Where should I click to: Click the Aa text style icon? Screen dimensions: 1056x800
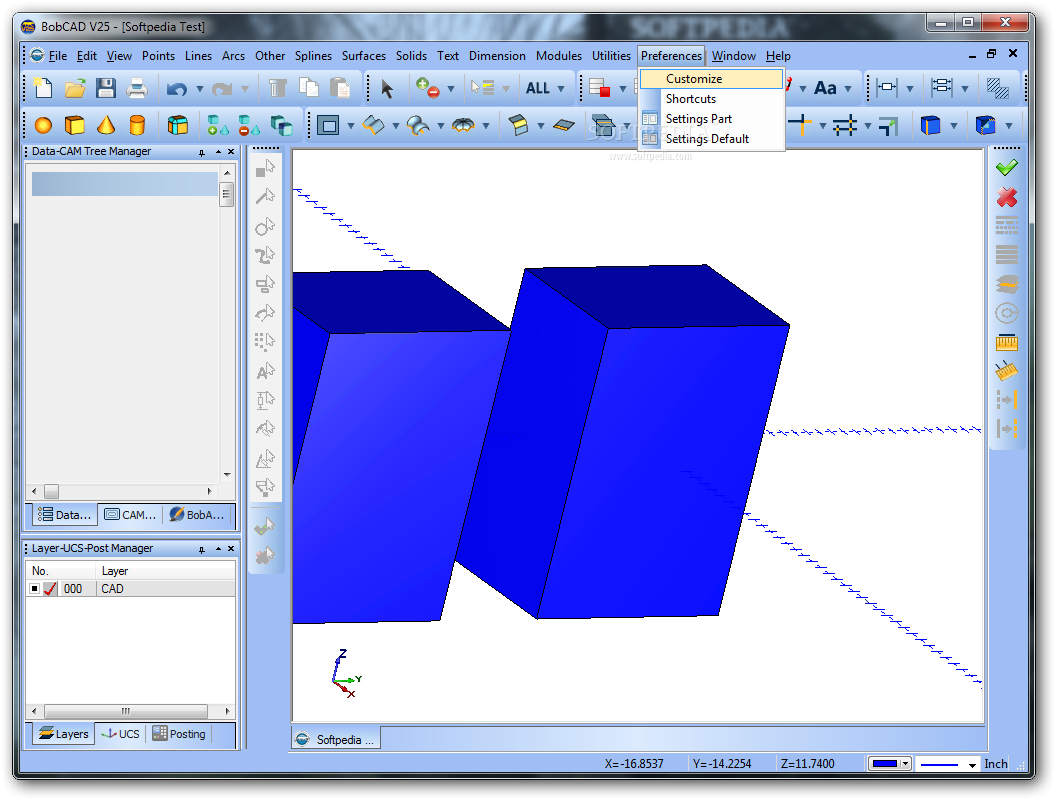point(825,88)
